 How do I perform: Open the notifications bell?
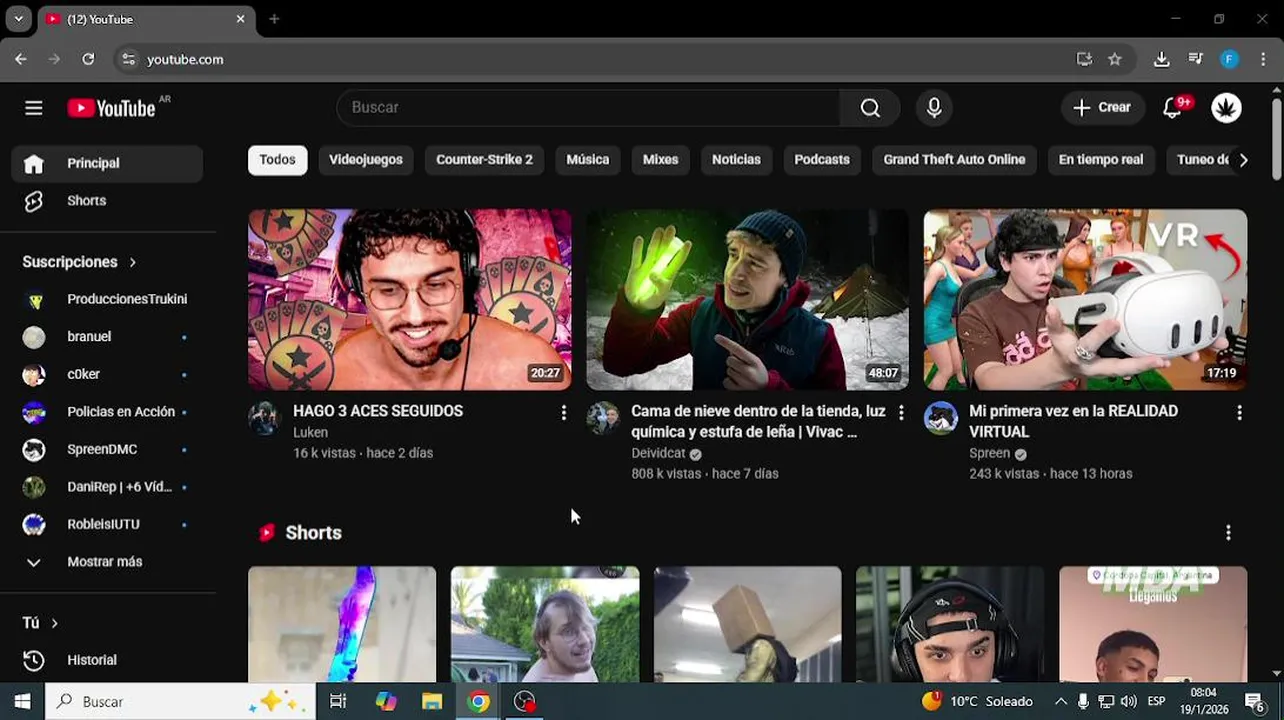[x=1173, y=108]
